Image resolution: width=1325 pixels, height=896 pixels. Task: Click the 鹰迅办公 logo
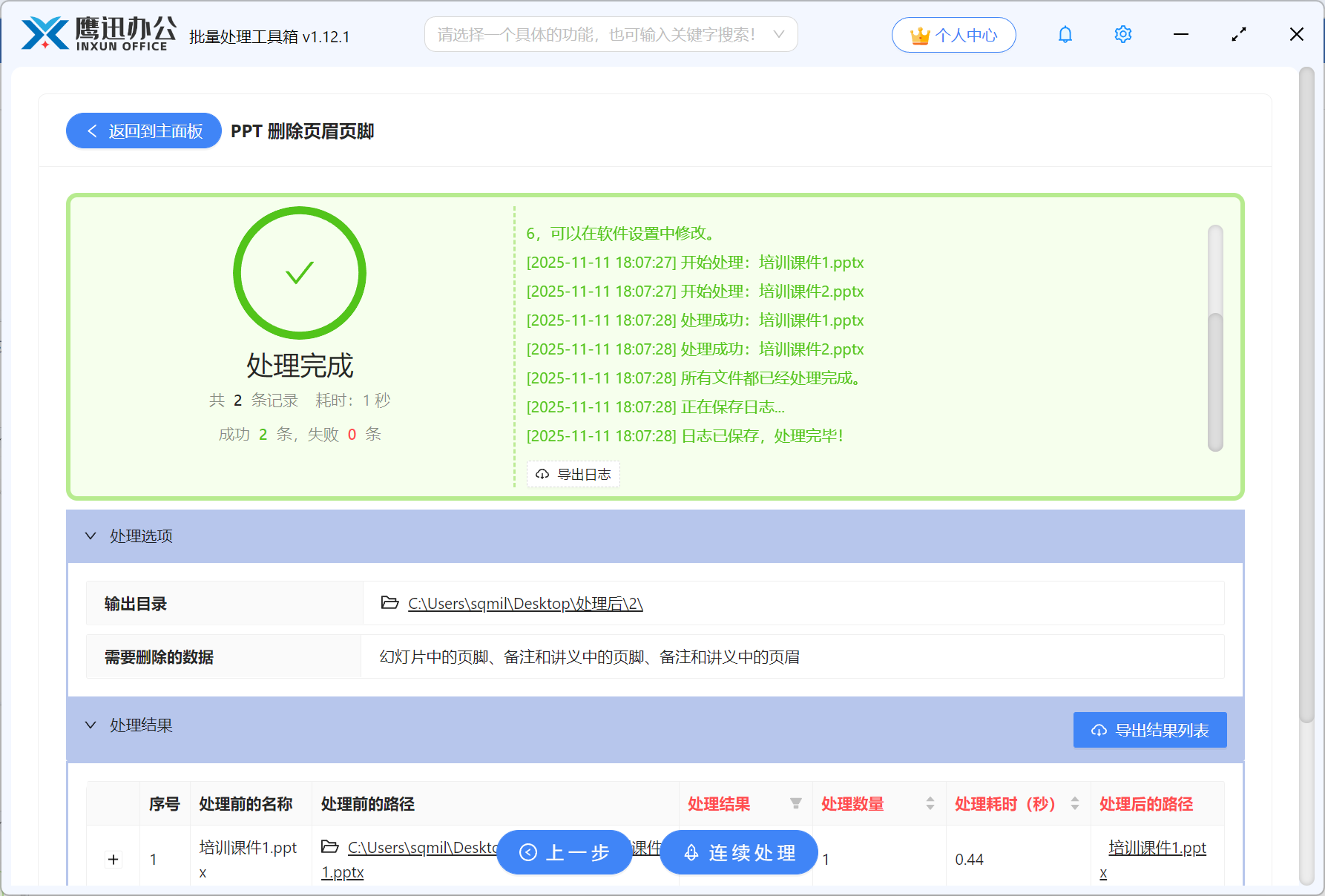[x=93, y=33]
